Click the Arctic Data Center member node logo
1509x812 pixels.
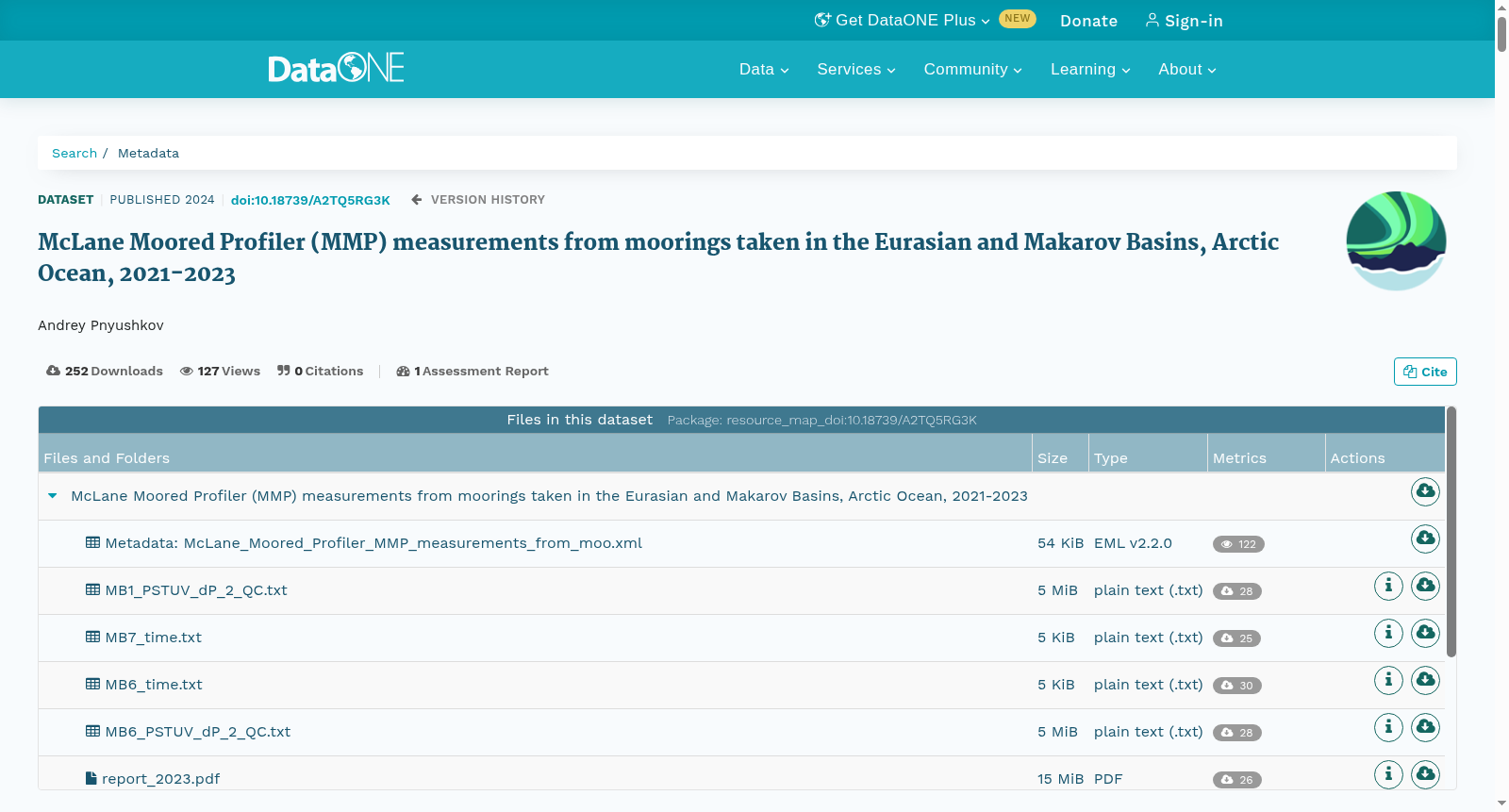click(x=1396, y=241)
